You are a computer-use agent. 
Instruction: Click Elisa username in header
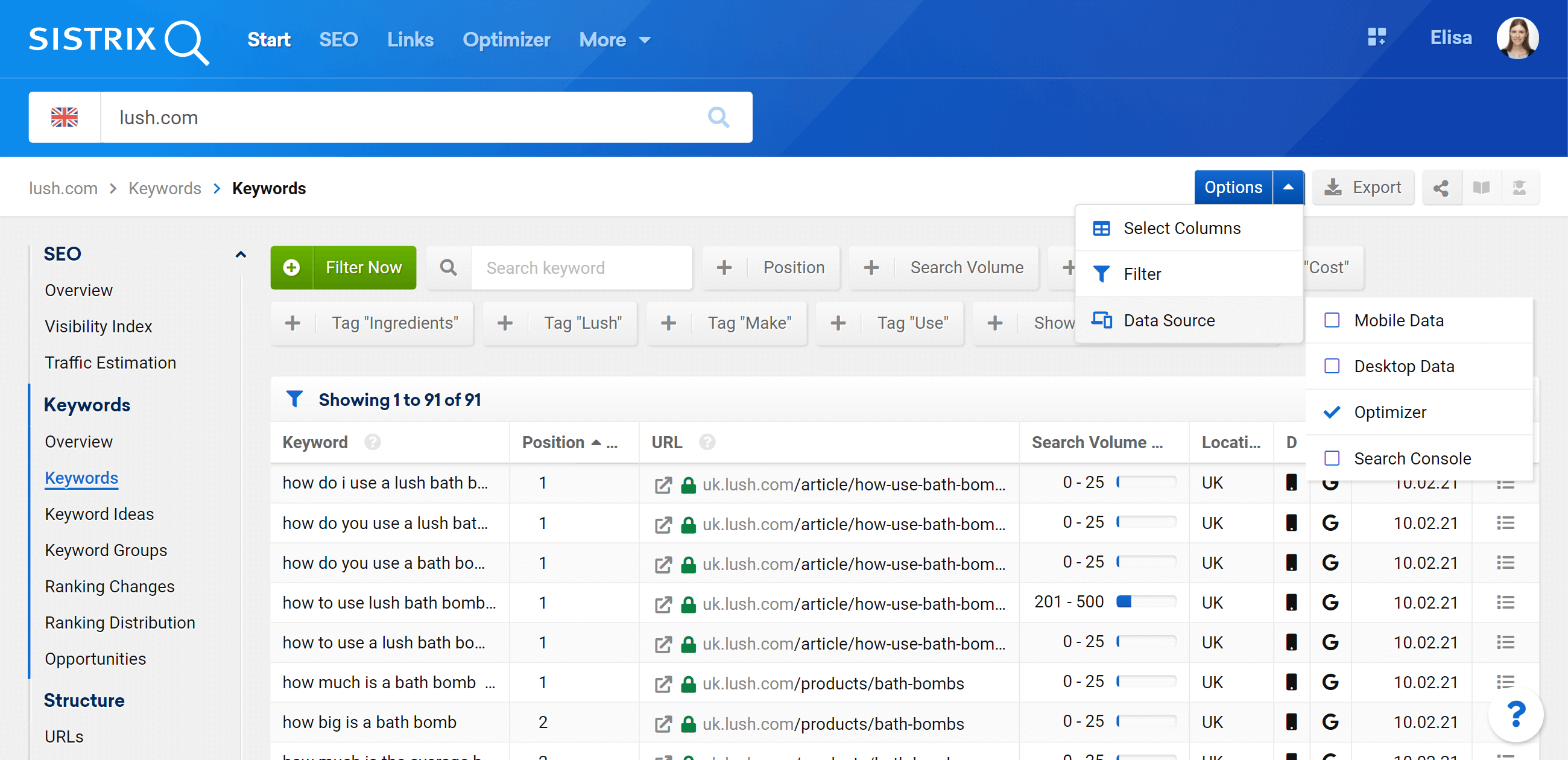pyautogui.click(x=1450, y=38)
